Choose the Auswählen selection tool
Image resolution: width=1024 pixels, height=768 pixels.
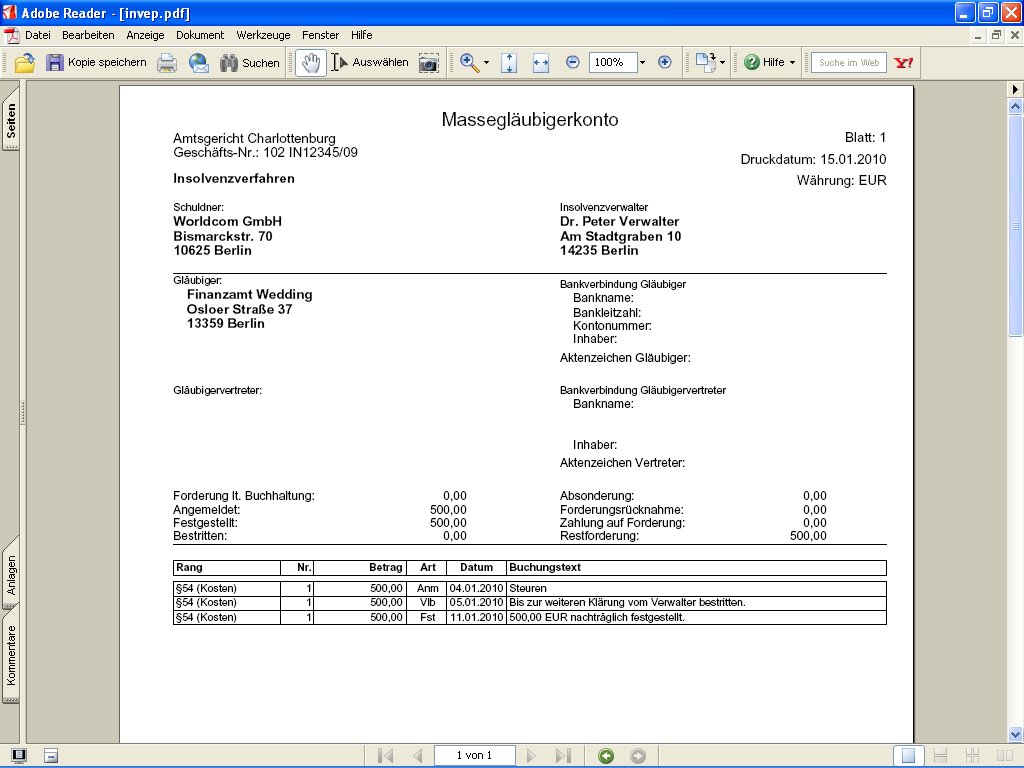(x=370, y=63)
